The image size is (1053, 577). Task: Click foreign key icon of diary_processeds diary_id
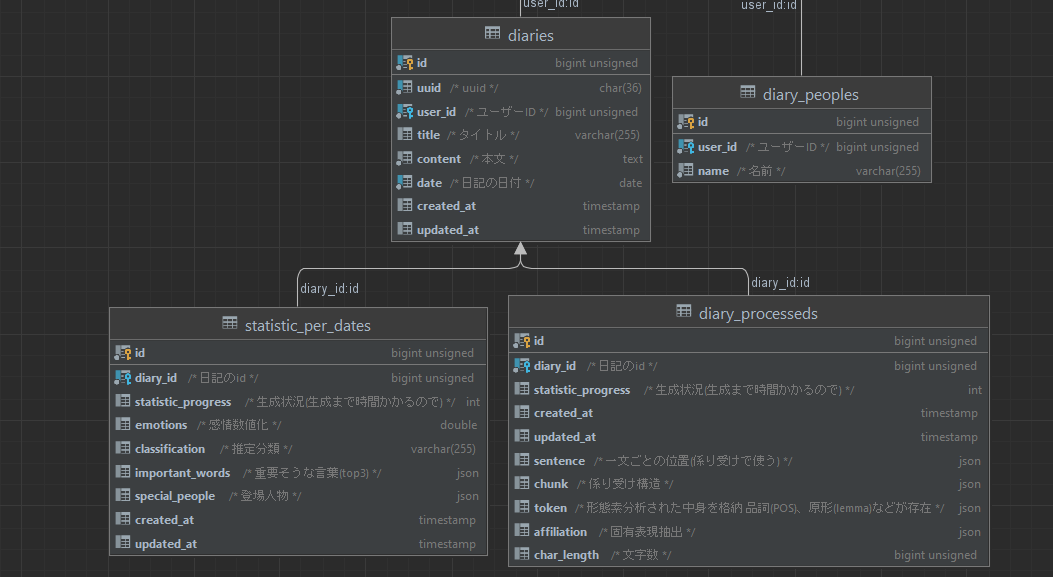(x=521, y=365)
